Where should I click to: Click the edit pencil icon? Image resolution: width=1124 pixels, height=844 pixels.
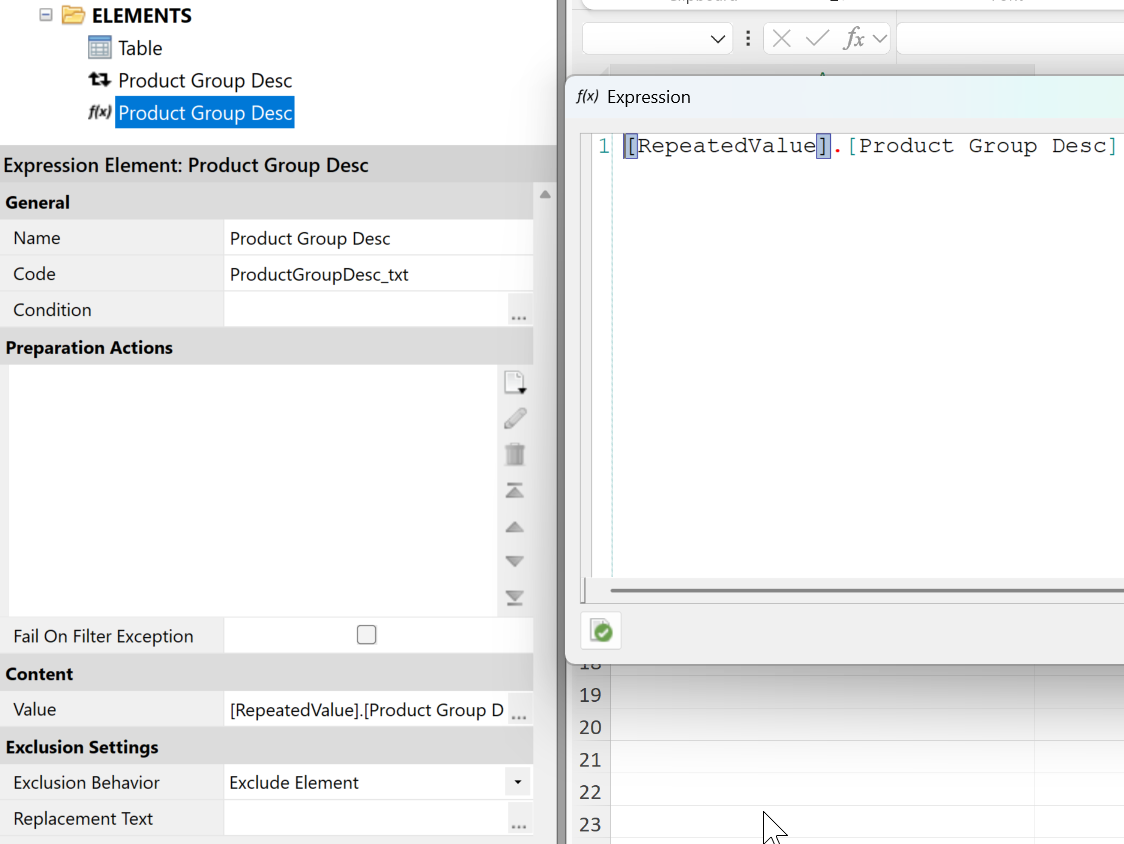point(515,419)
